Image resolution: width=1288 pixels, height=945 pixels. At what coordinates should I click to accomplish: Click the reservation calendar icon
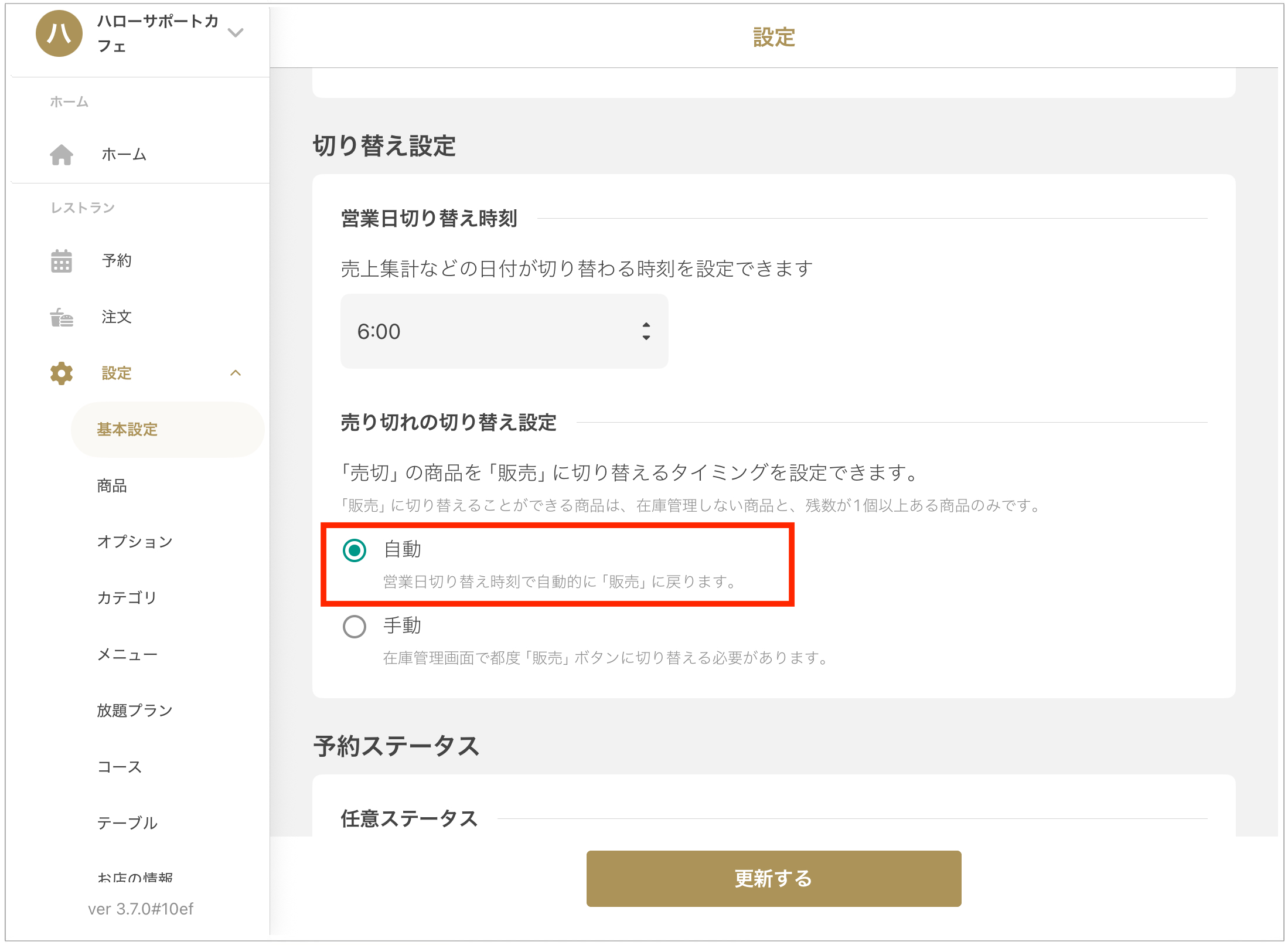[62, 261]
